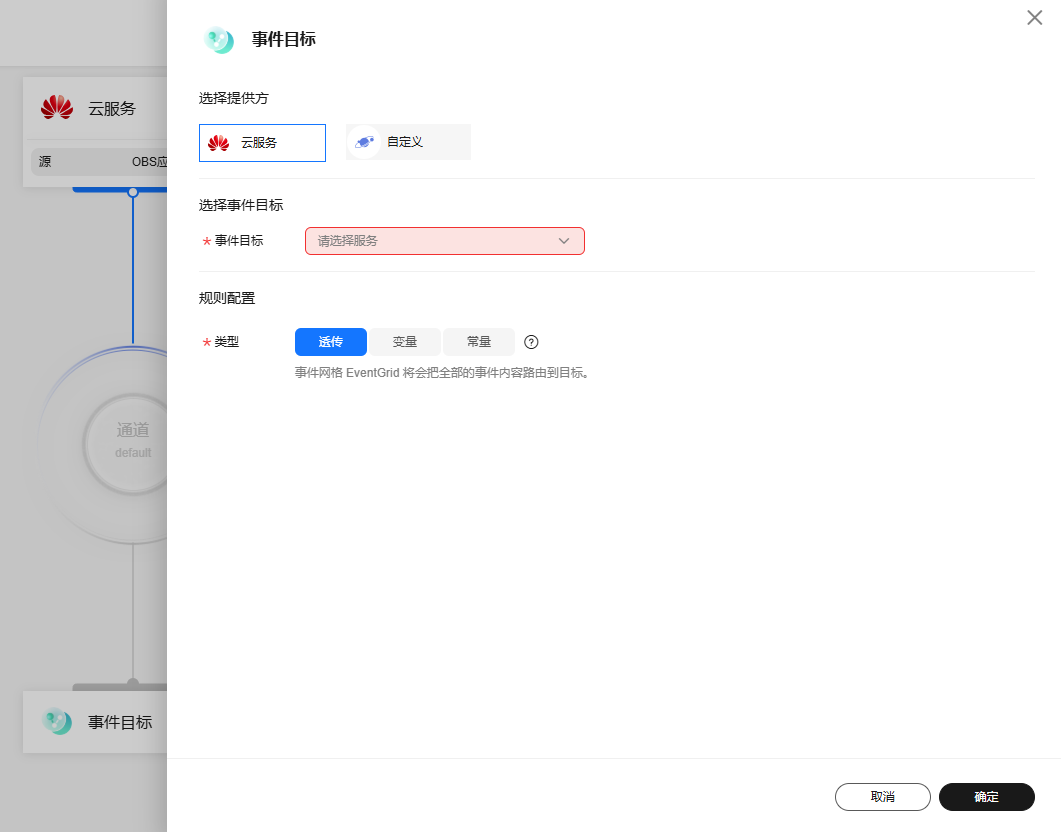Click the 取消 cancel button
This screenshot has height=832, width=1061.
point(882,797)
